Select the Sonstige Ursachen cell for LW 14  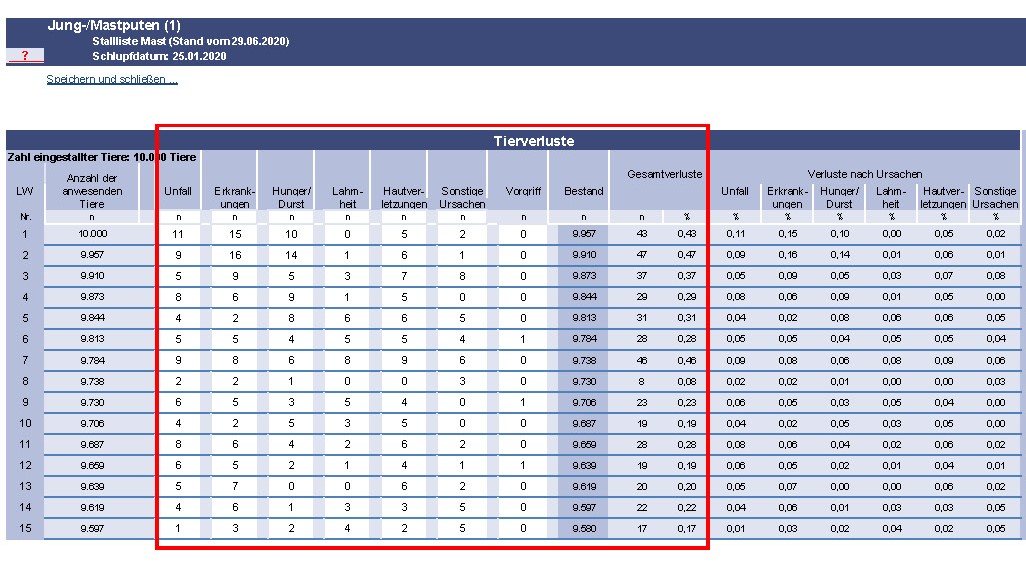point(461,507)
